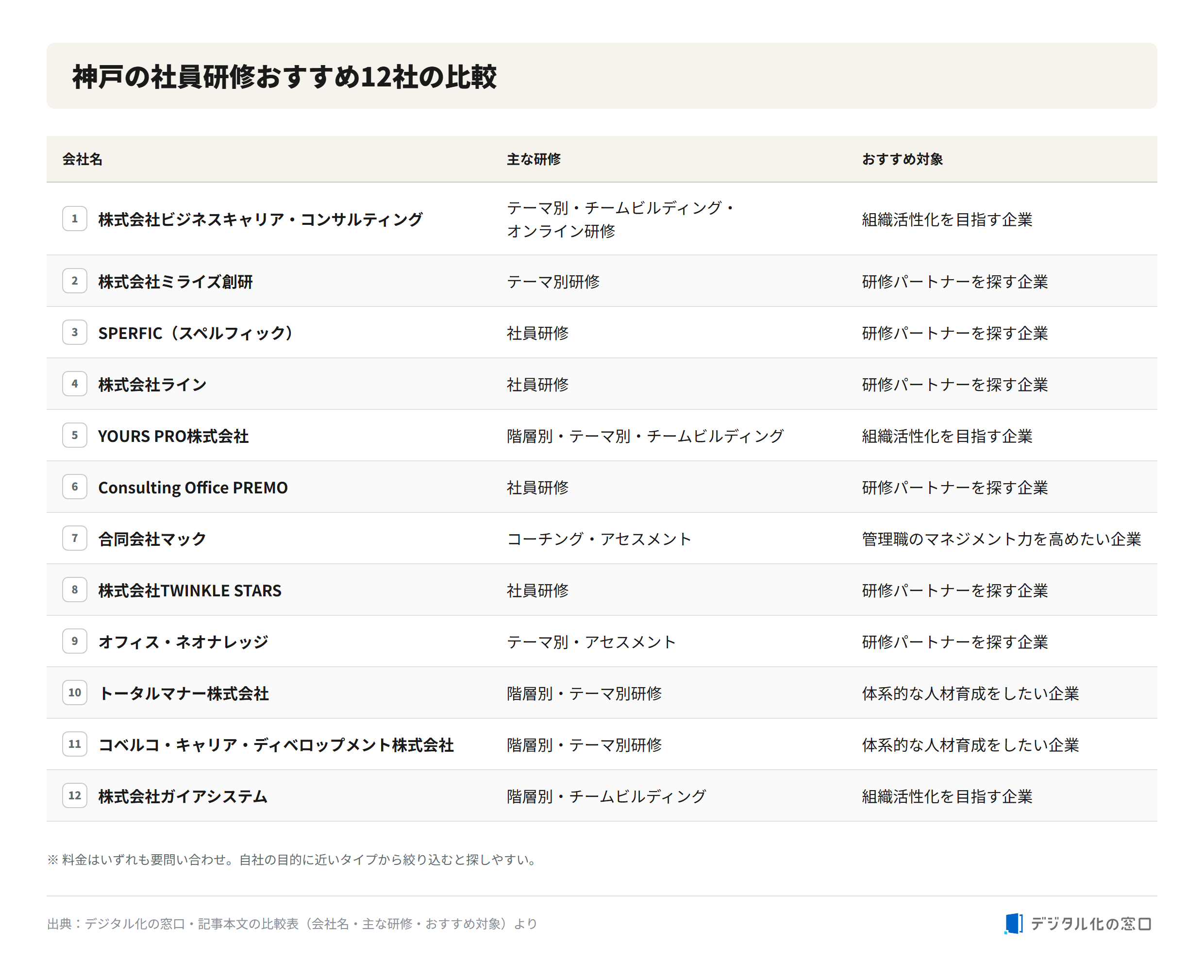Click テーマ別・アセスメント cell

(x=591, y=642)
